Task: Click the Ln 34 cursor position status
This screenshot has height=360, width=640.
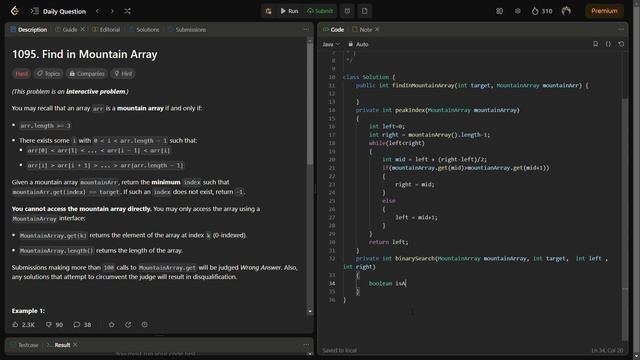Action: coord(607,350)
